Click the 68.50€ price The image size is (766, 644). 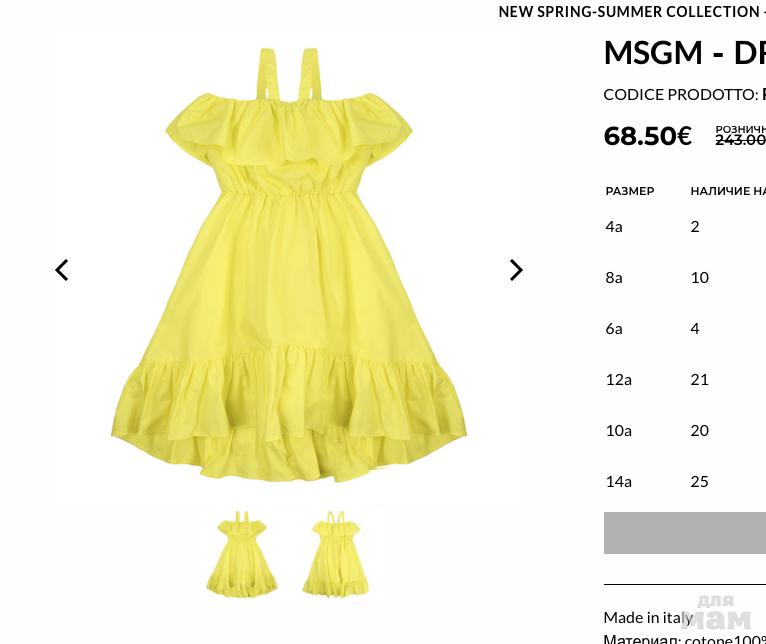click(648, 136)
